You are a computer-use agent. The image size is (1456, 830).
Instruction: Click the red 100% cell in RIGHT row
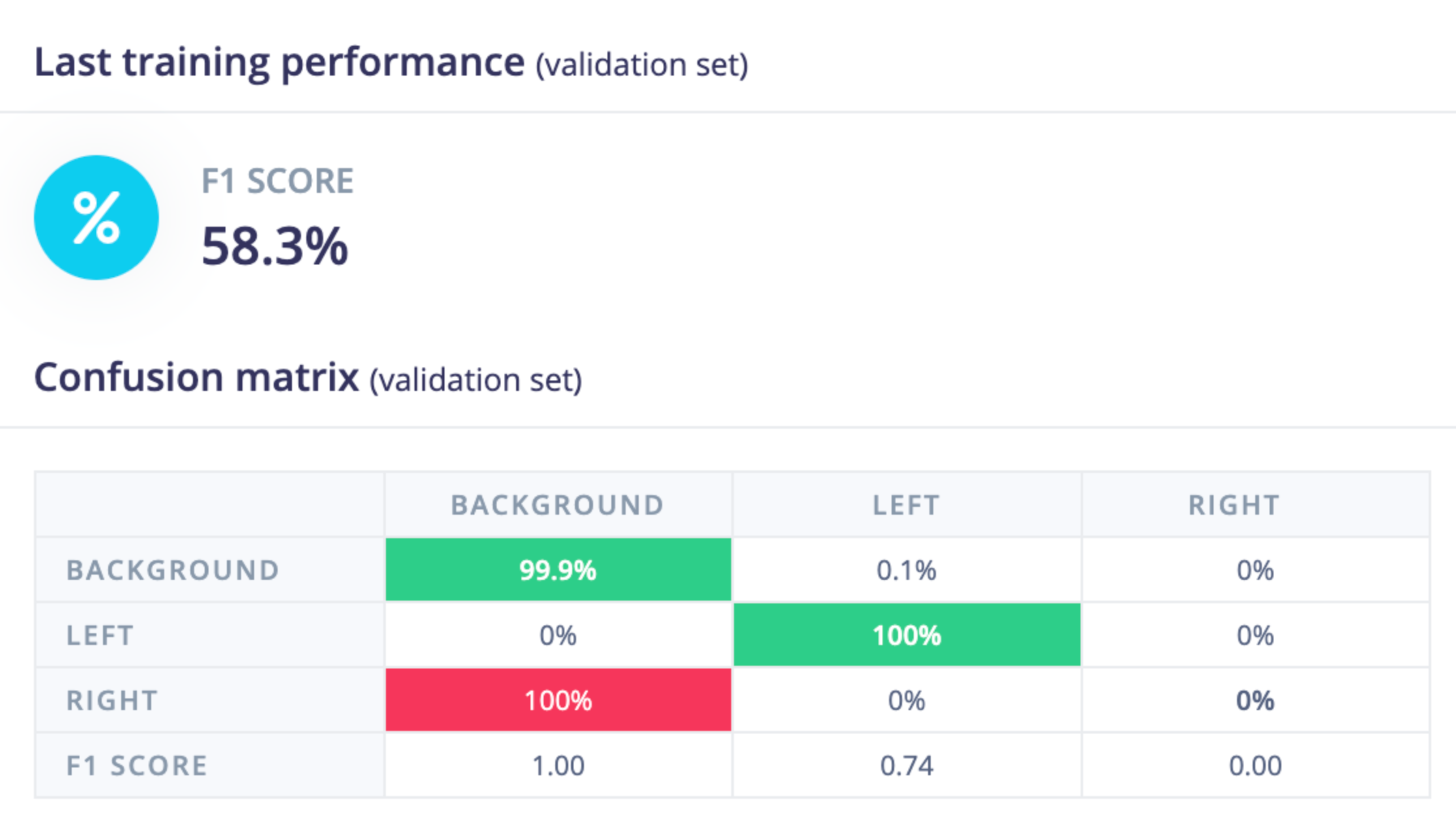coord(558,700)
